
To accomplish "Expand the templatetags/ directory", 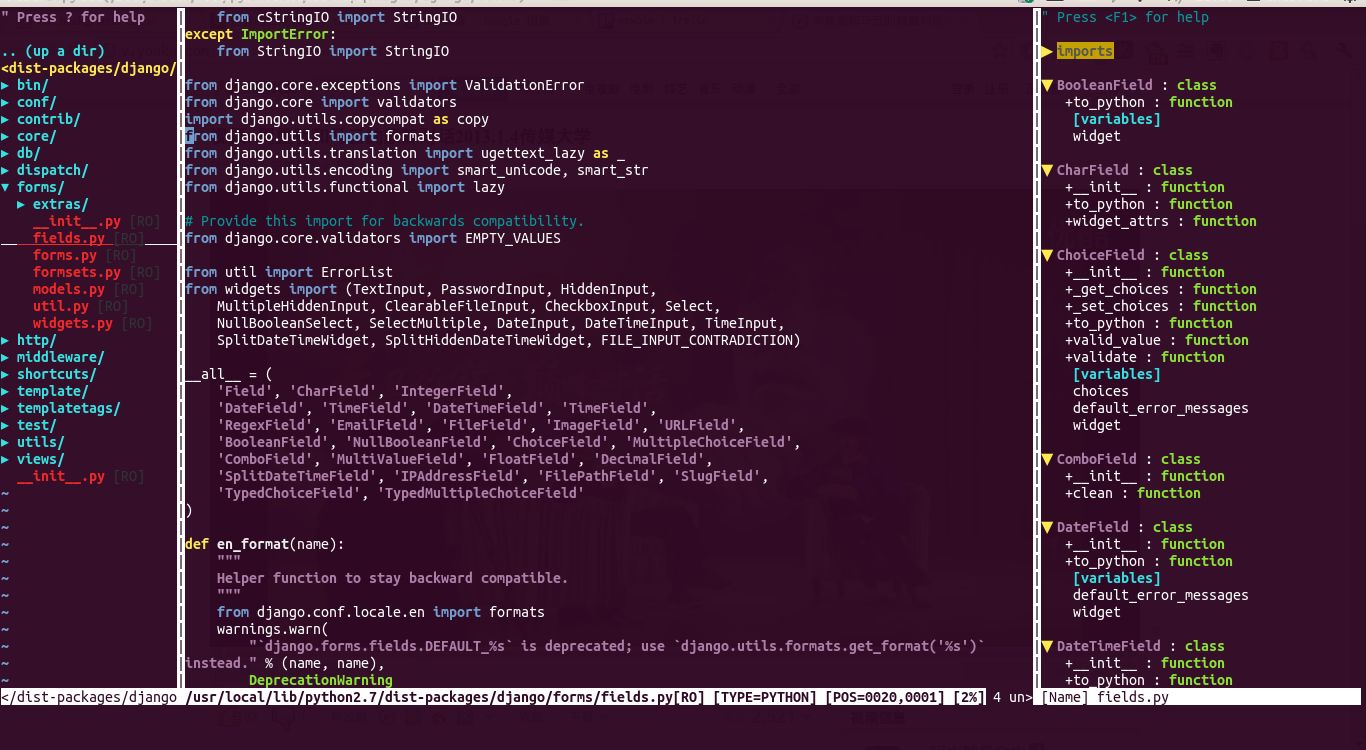I will pyautogui.click(x=6, y=409).
